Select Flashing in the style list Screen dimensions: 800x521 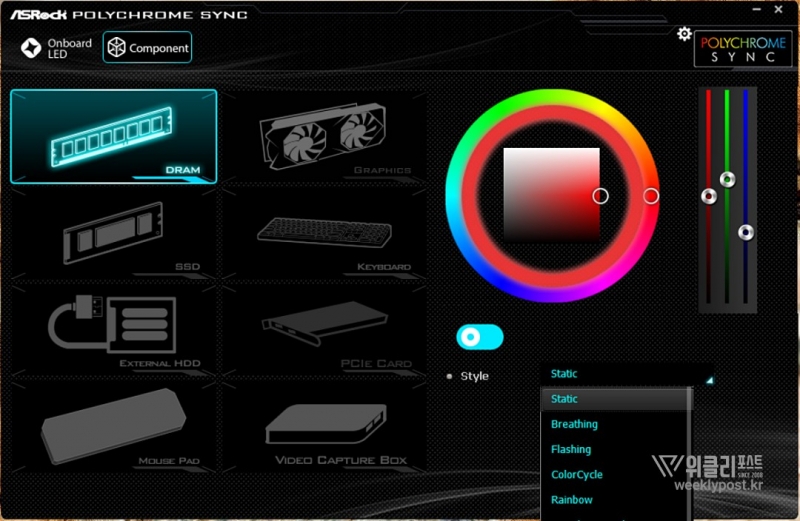571,449
